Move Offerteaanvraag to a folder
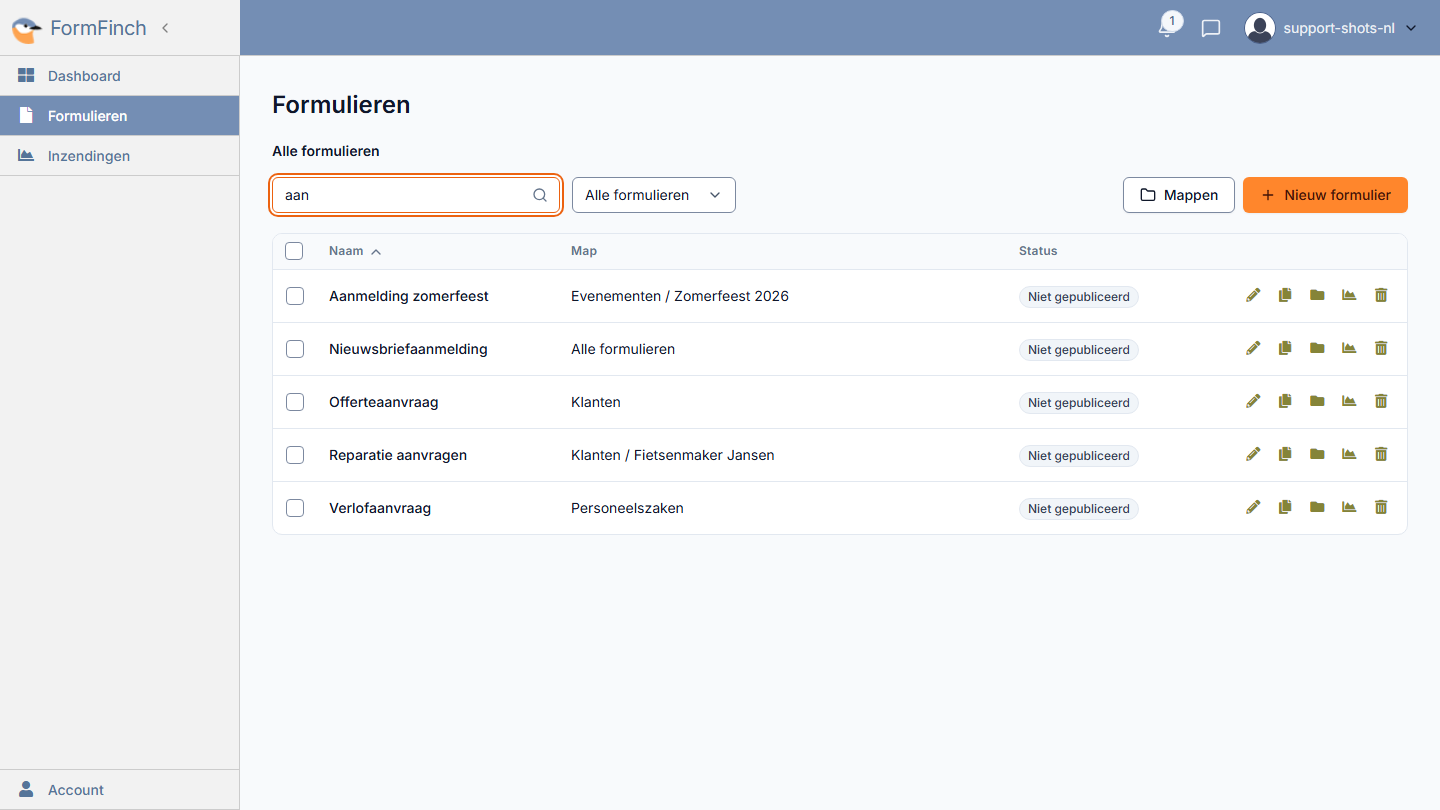1440x810 pixels. [x=1317, y=401]
